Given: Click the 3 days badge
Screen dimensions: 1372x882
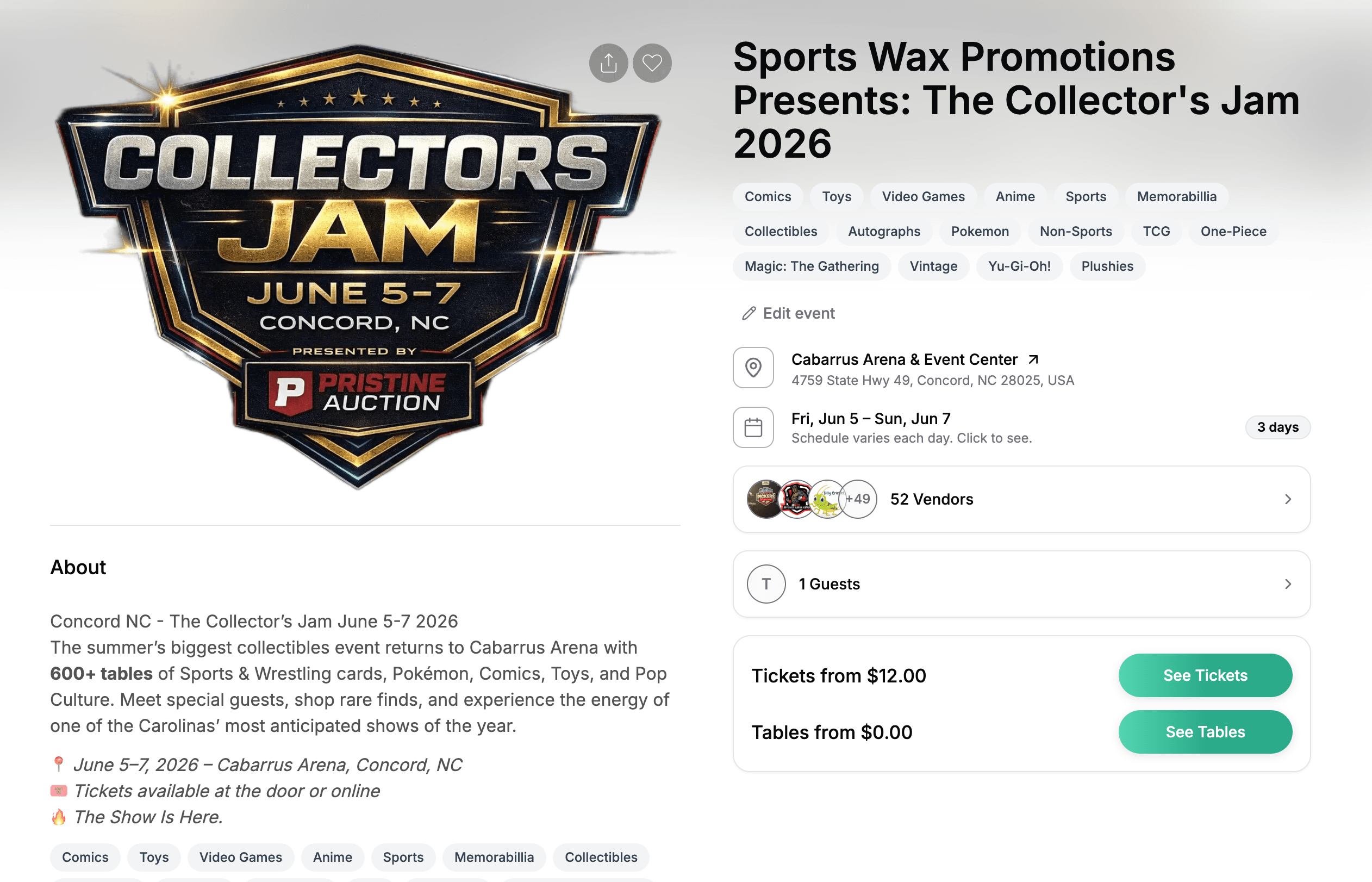Looking at the screenshot, I should (1277, 427).
